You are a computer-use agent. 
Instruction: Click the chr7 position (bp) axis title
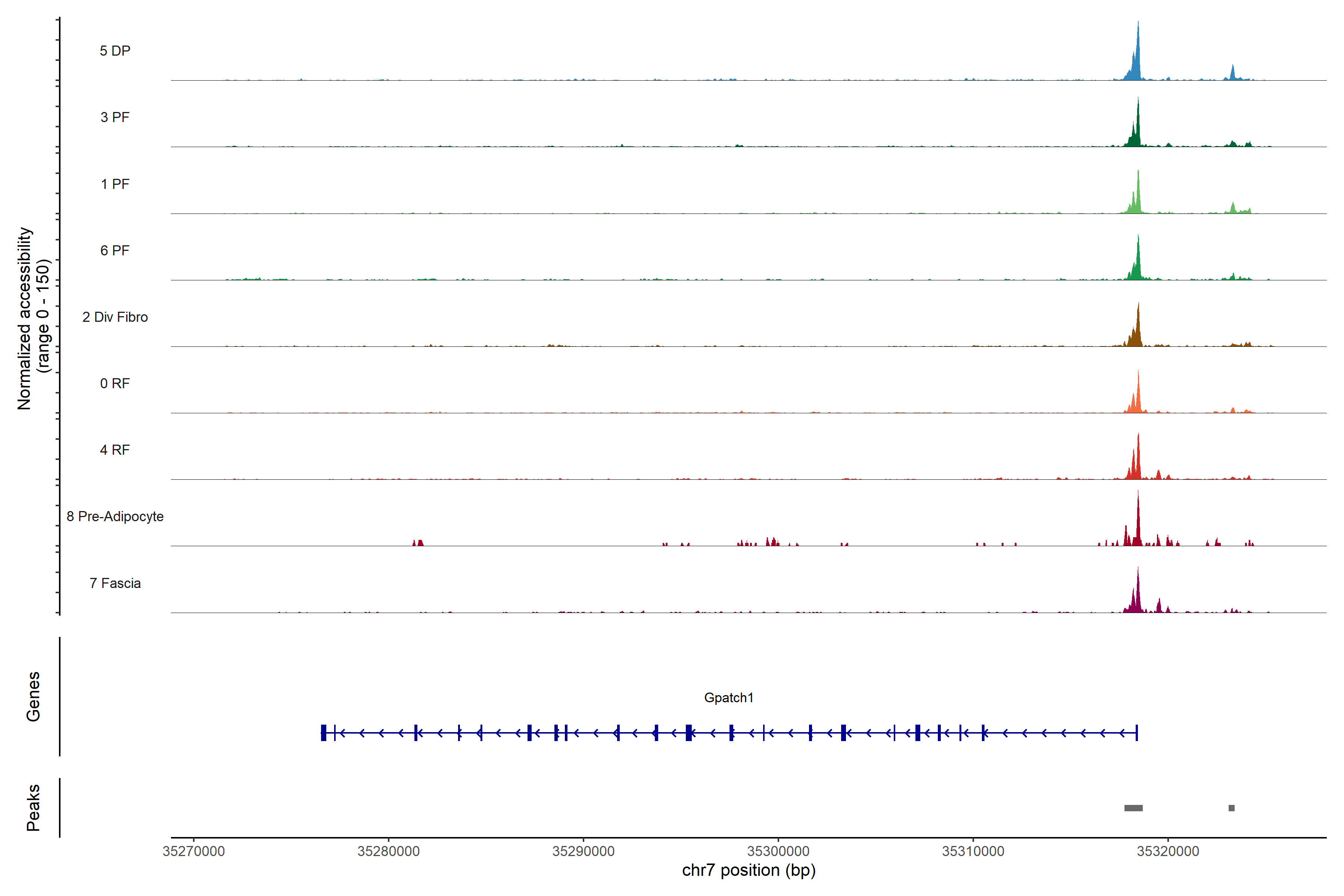749,870
